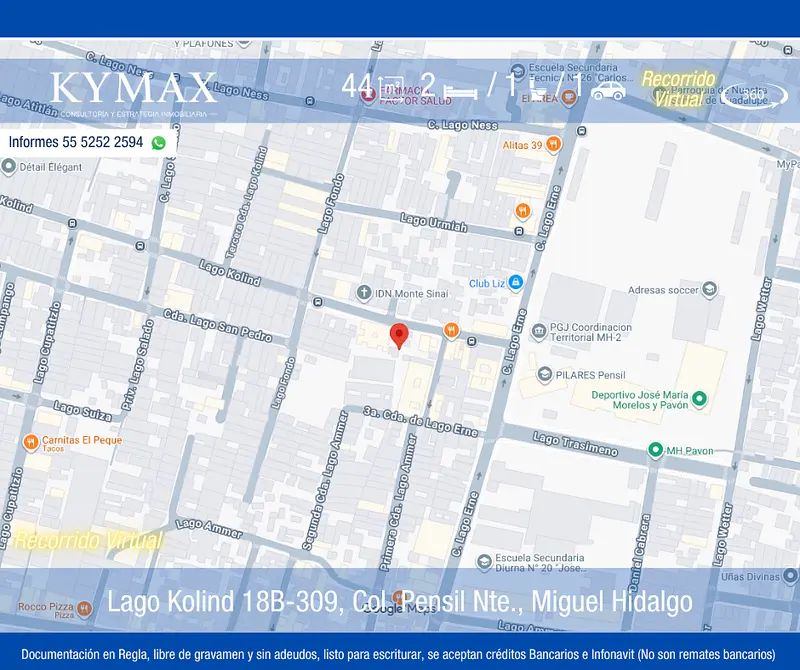The height and width of the screenshot is (670, 800).
Task: Click the Google Maps watermark logo
Action: pos(401,609)
